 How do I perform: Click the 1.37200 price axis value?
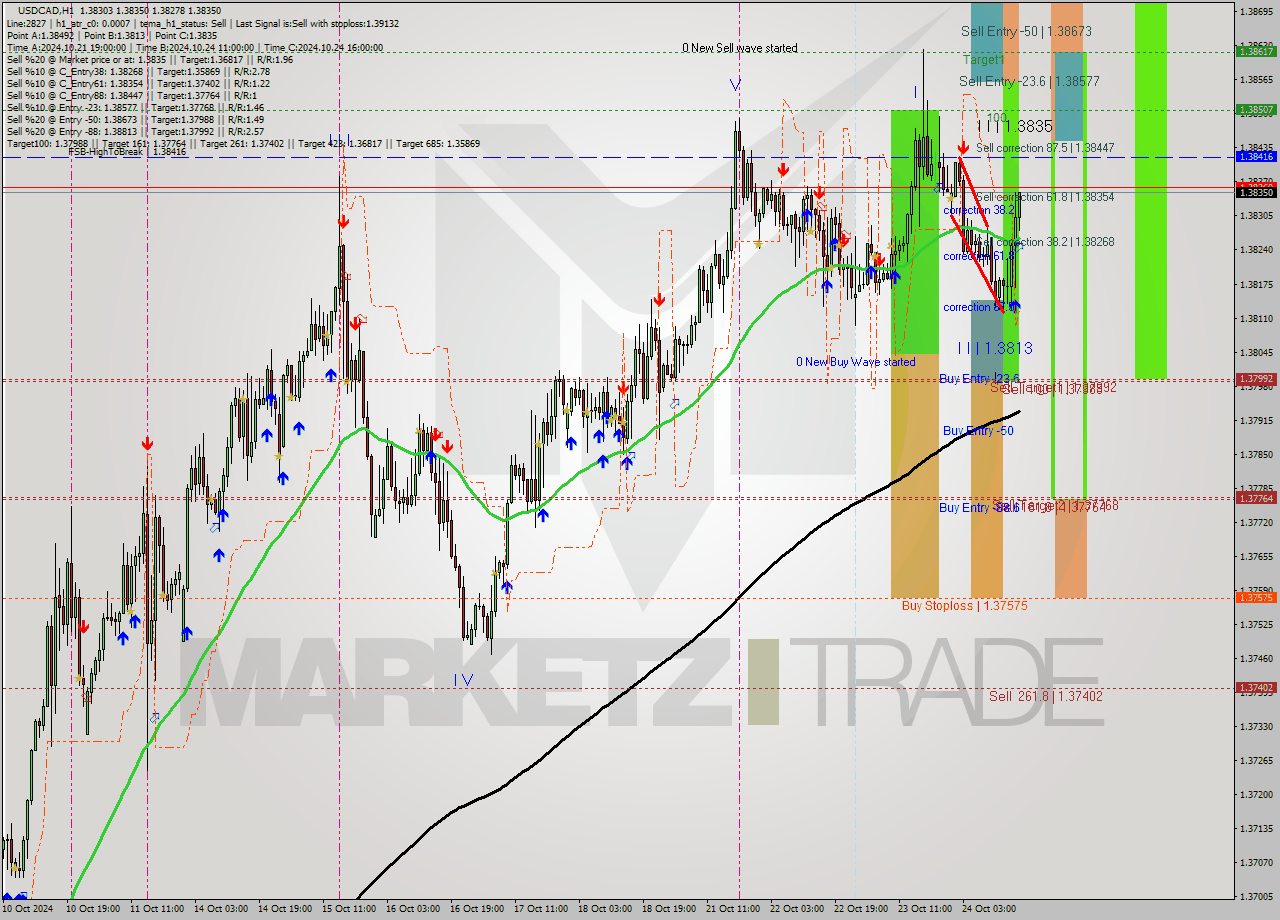point(1256,795)
